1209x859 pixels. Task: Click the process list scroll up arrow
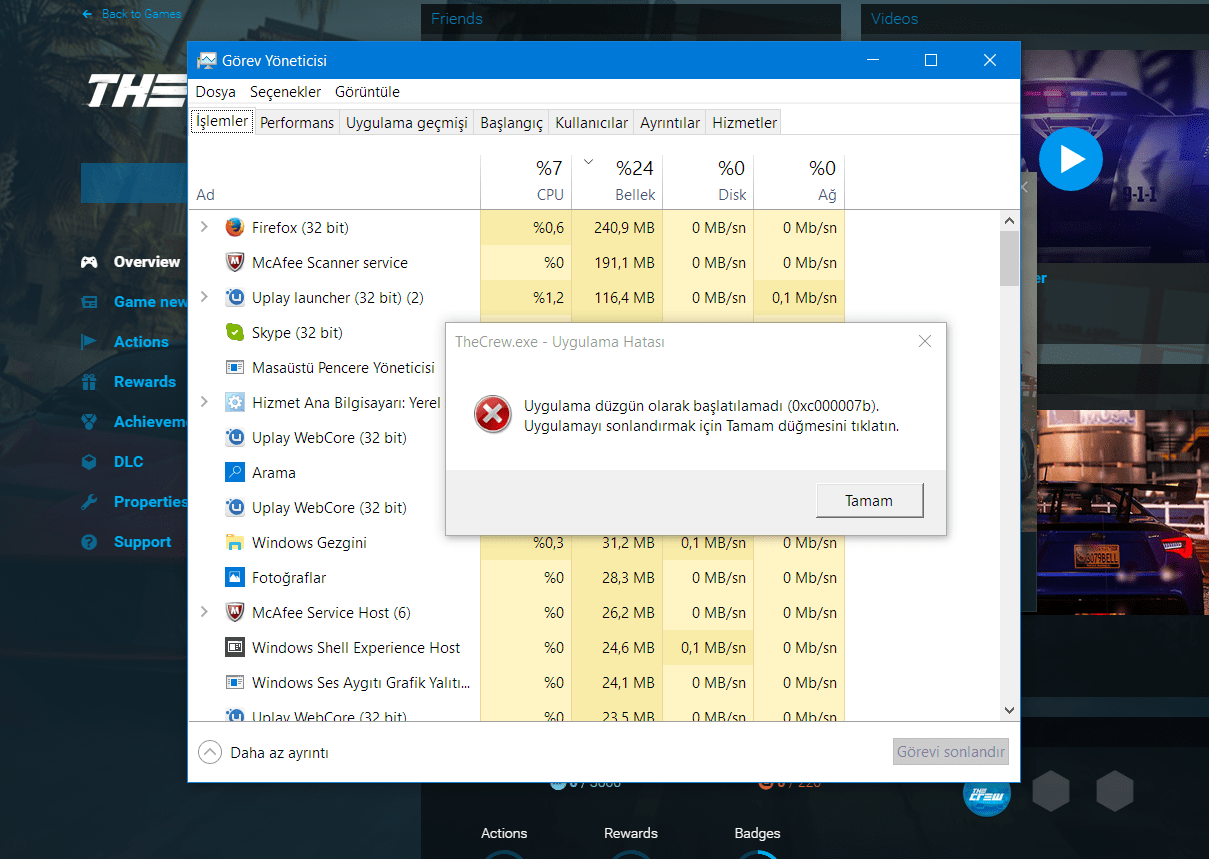pyautogui.click(x=1009, y=220)
